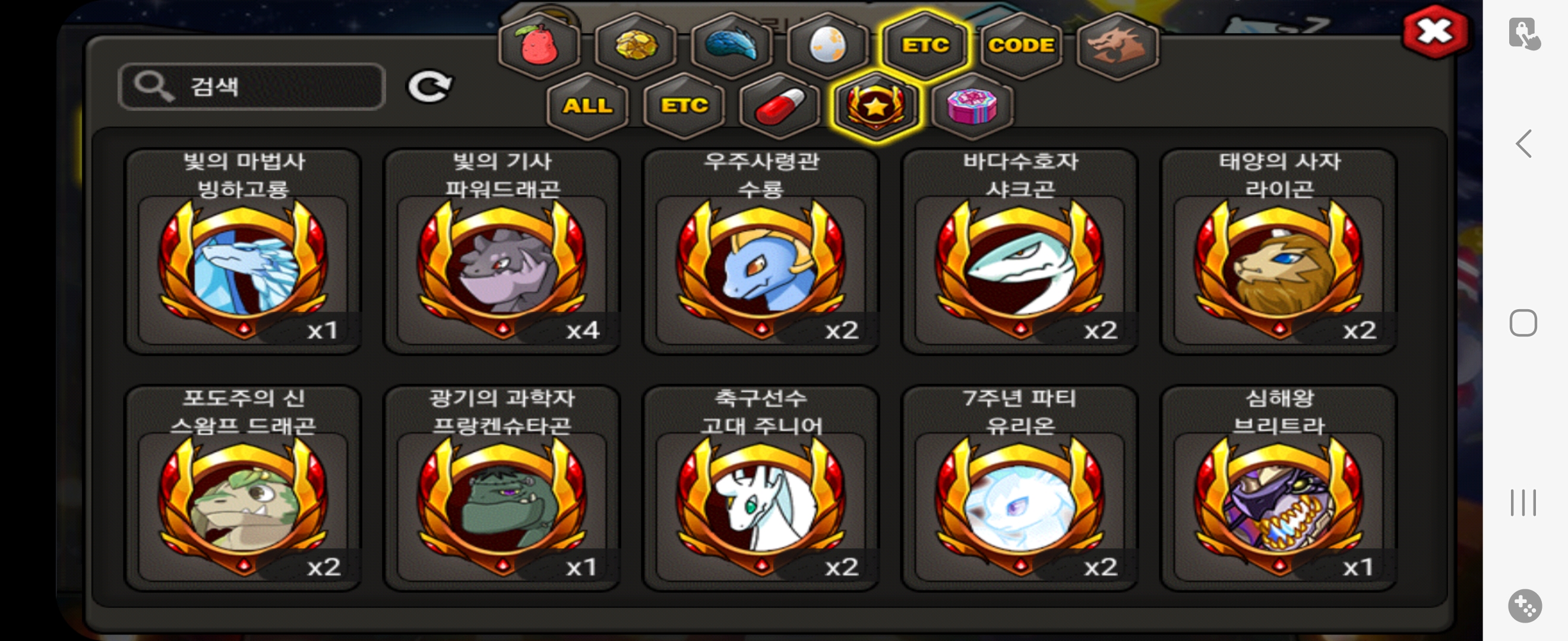The image size is (1568, 641).
Task: Pick the 심해왕 브리트라 badge
Action: coord(1279,488)
